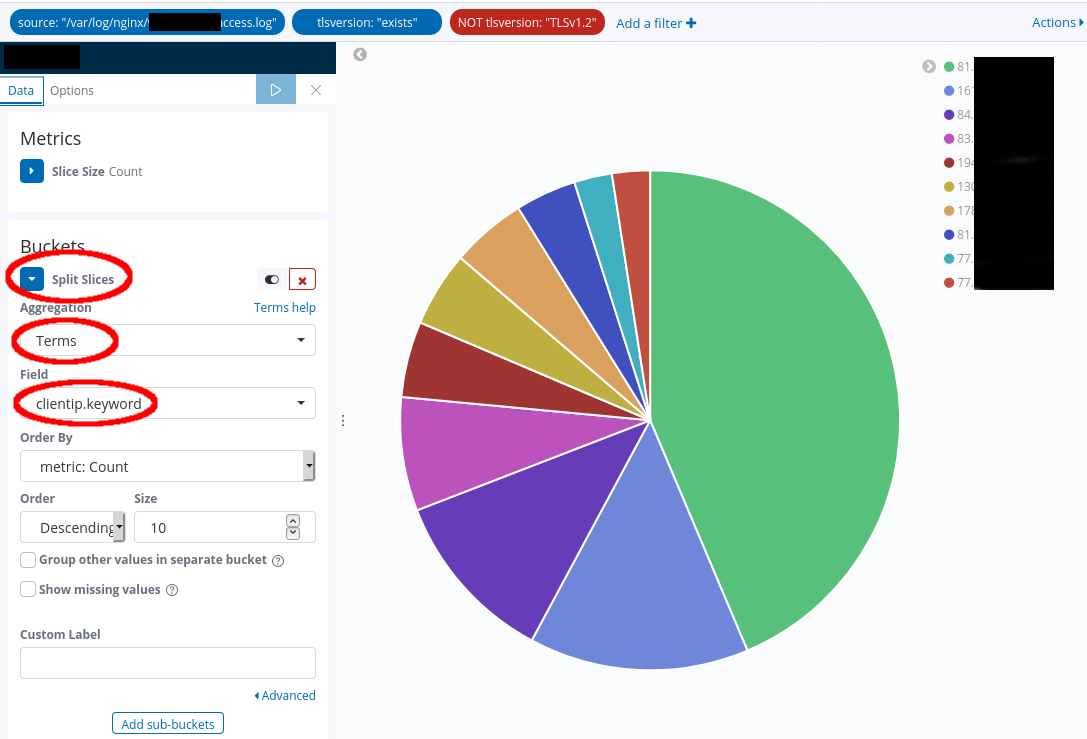Decrease Size with the down stepper arrow

click(293, 533)
